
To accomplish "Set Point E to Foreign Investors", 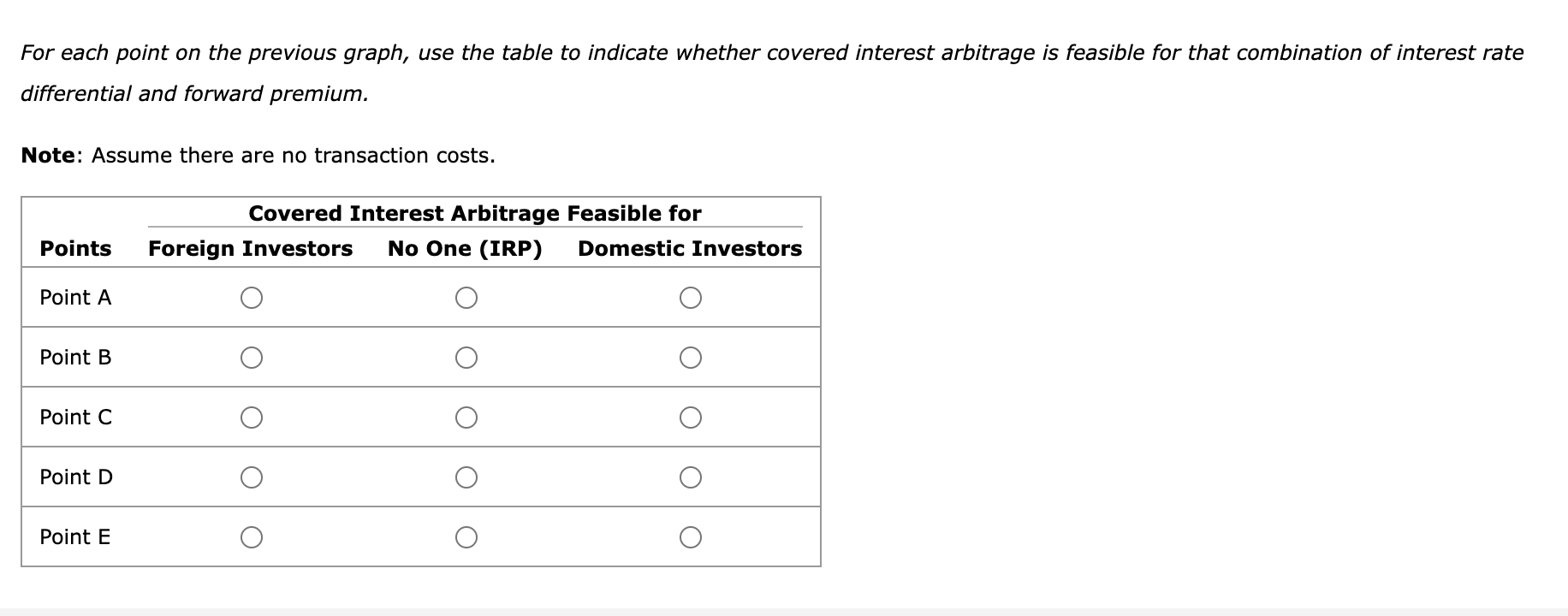I will (251, 537).
